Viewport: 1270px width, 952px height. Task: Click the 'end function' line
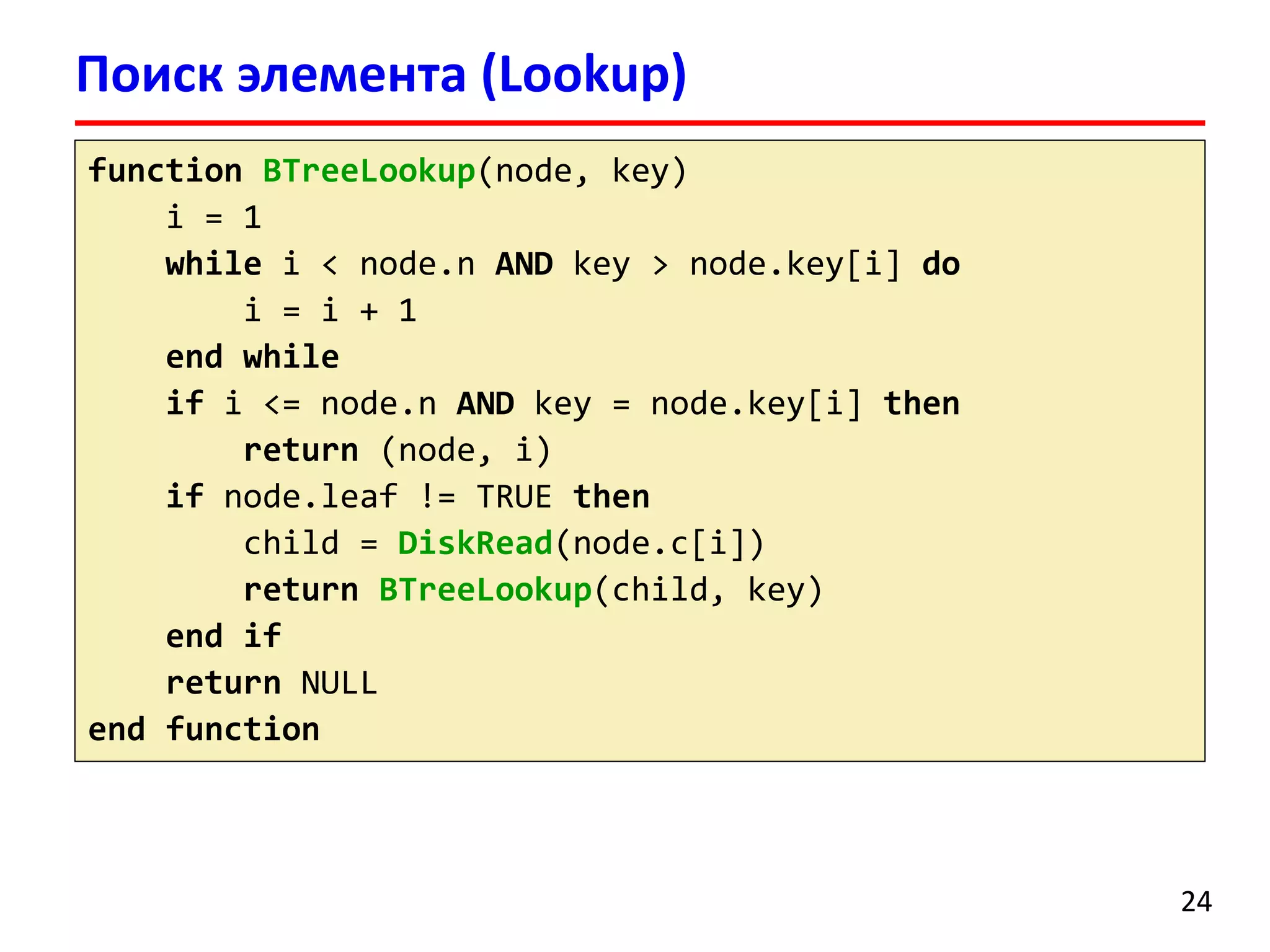[204, 729]
